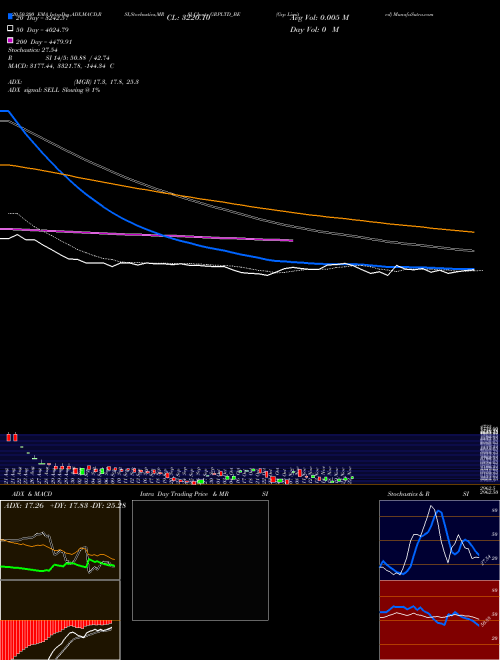Click the ADX & MACD panel title
This screenshot has width=500, height=660.
[32, 494]
